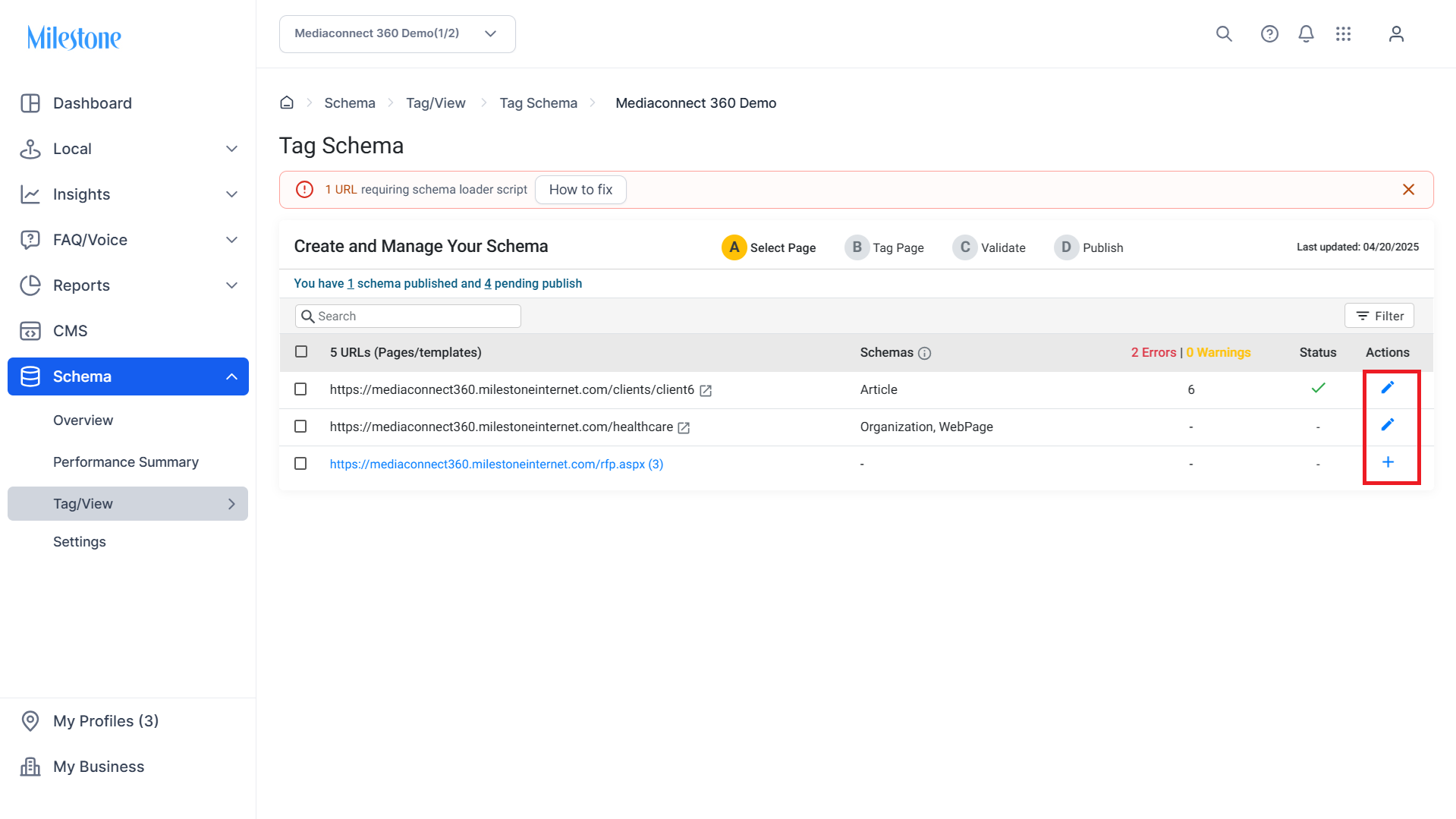Open the Filter options

[1379, 316]
